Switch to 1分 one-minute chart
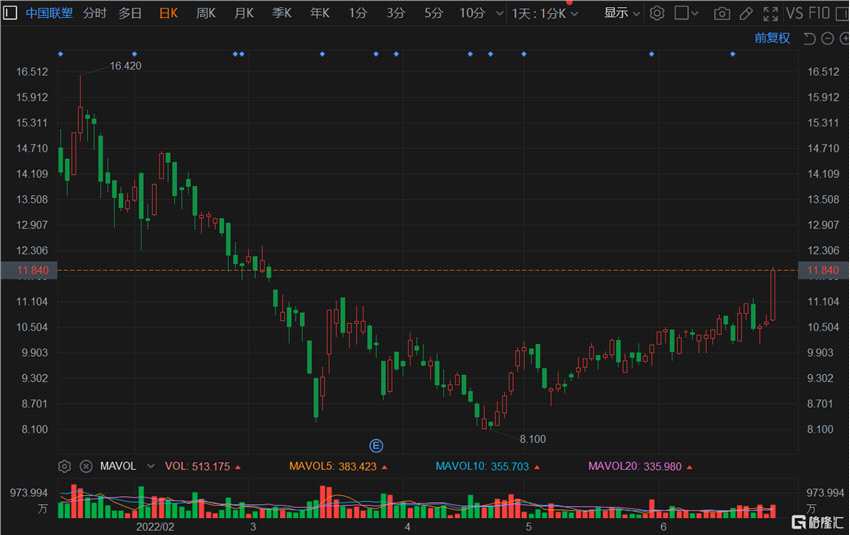Image resolution: width=850 pixels, height=535 pixels. 357,13
